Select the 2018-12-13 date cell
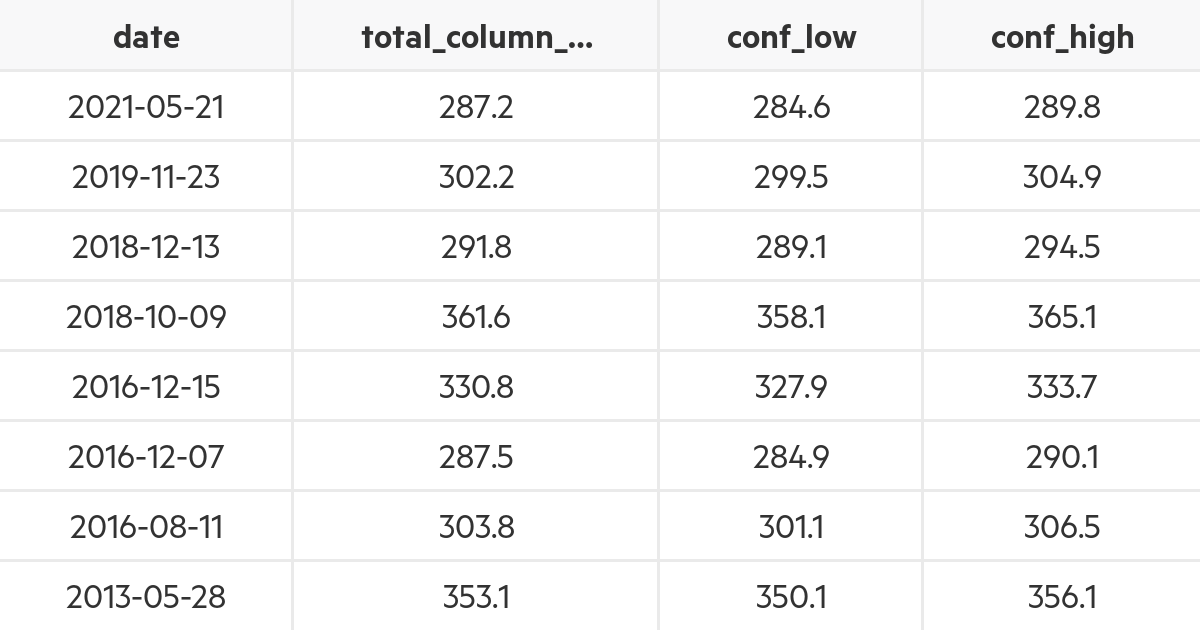The width and height of the screenshot is (1200, 630). pos(146,247)
